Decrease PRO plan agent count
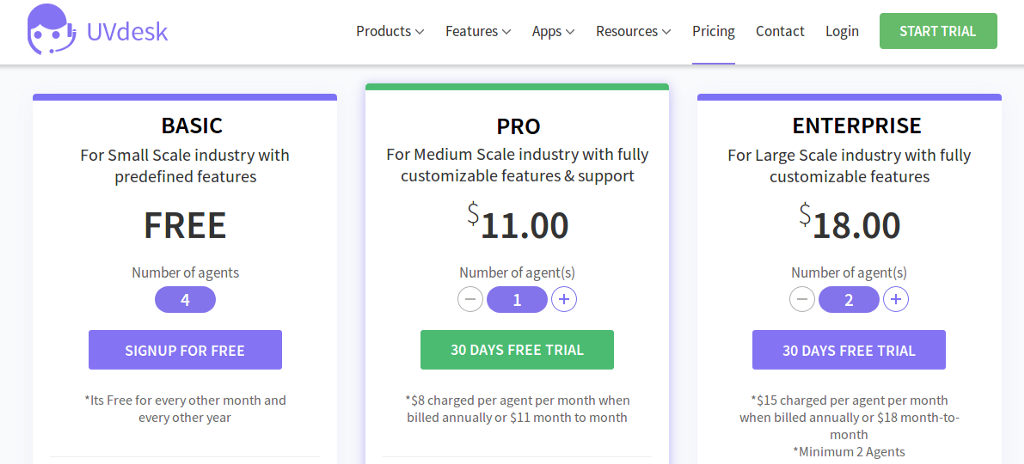 470,299
